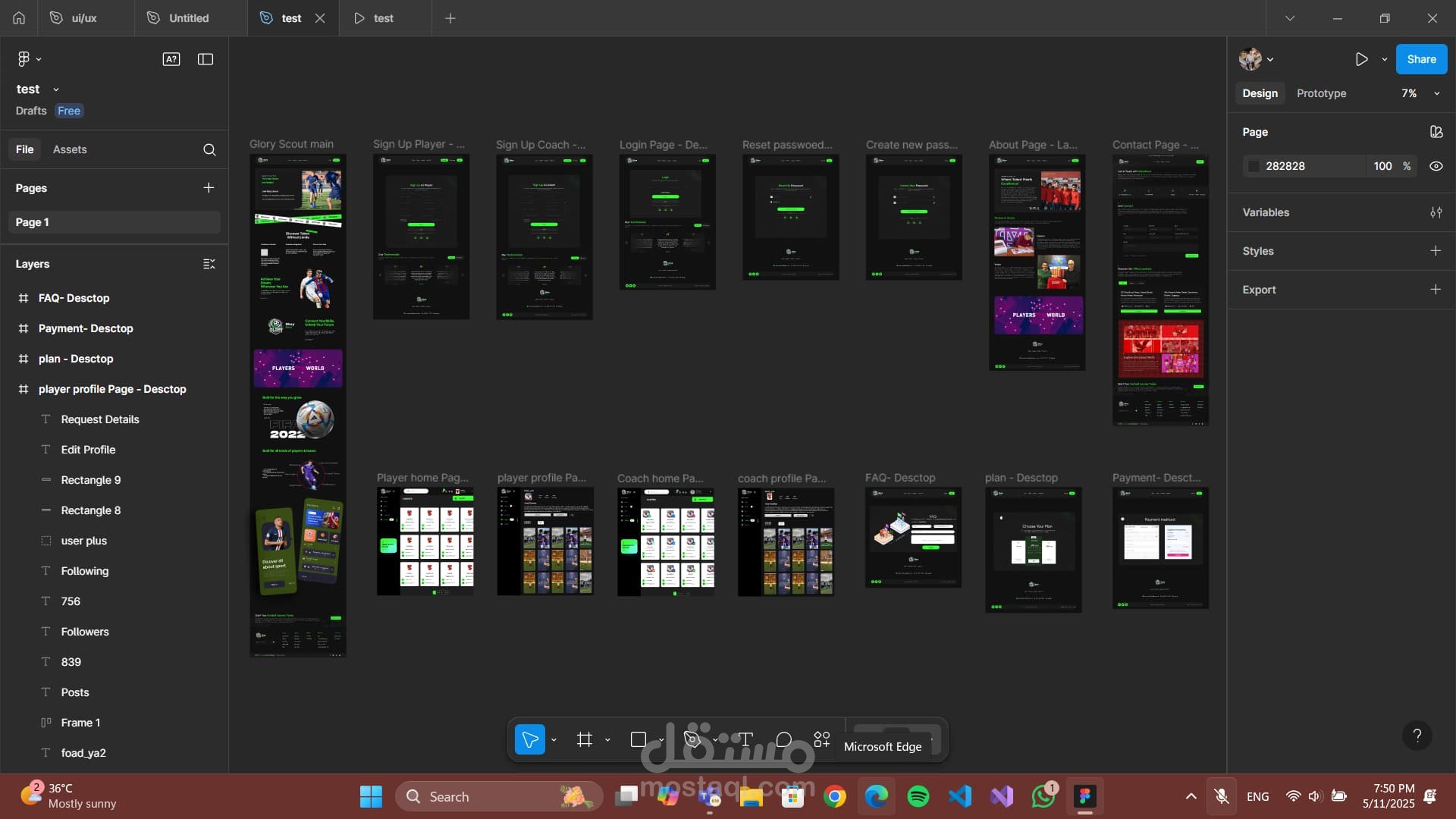This screenshot has width=1456, height=819.
Task: Collapse all layers using the Layers icon
Action: click(x=209, y=264)
